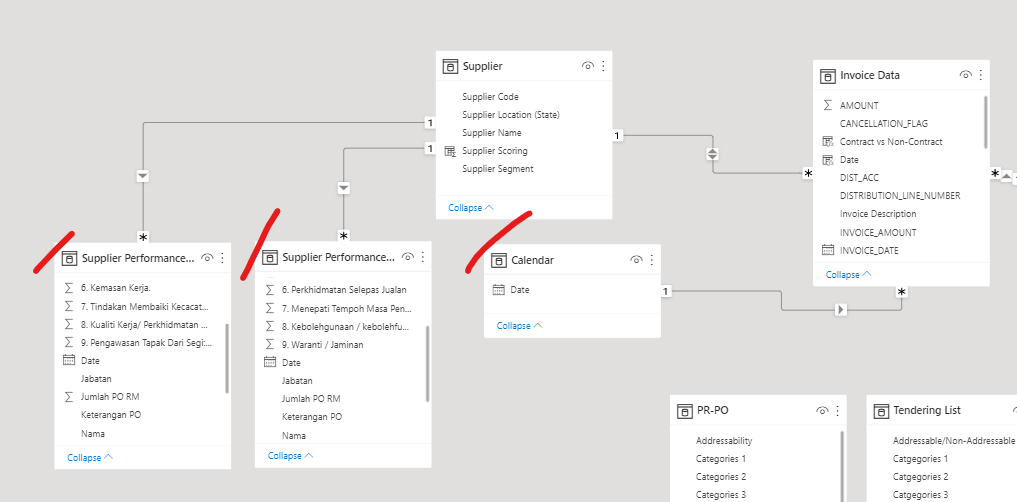Click scrollbar in table listing Waranti / Jaminan
The width and height of the screenshot is (1017, 502).
[427, 363]
